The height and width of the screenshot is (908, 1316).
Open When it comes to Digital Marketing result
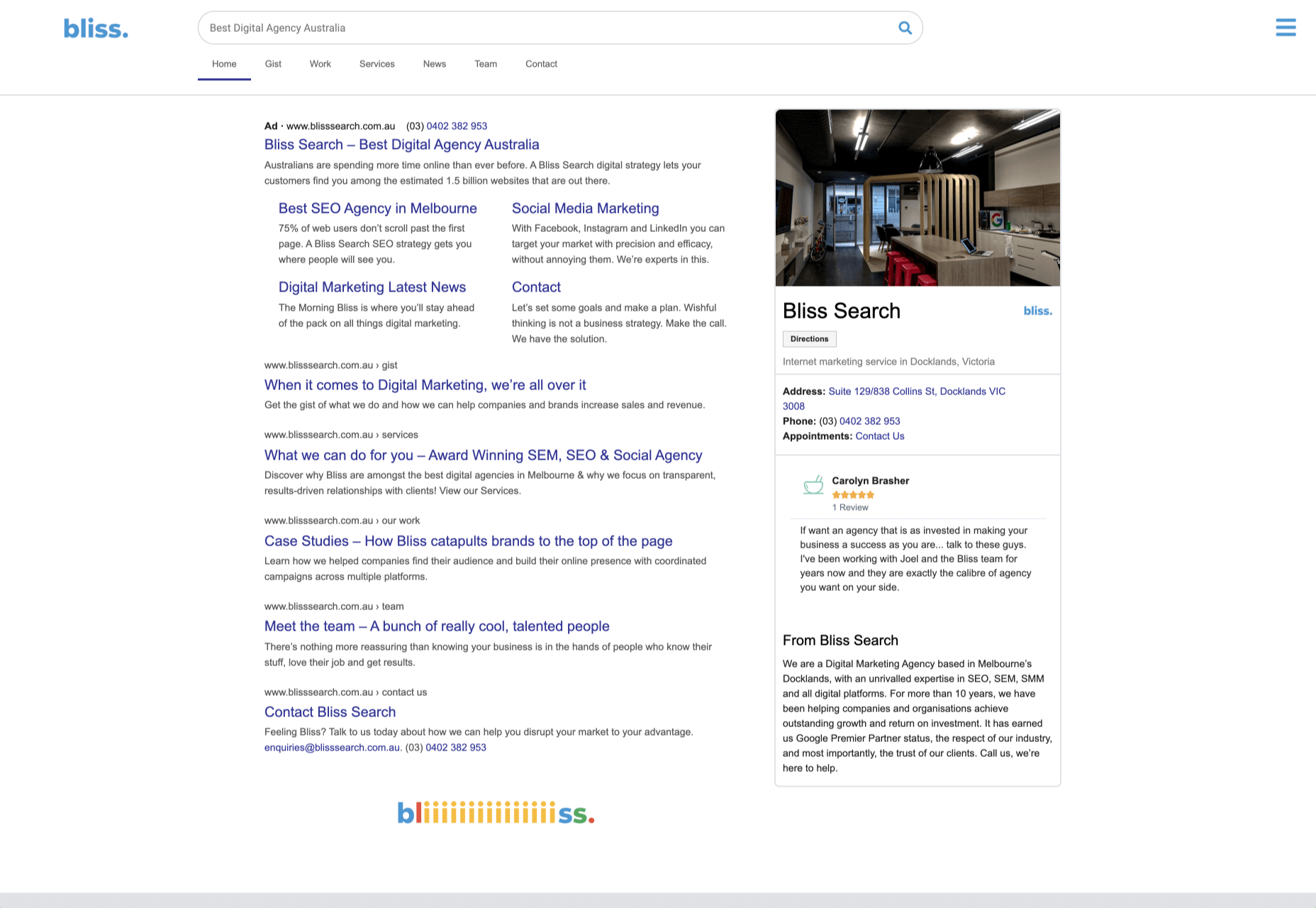(x=425, y=385)
